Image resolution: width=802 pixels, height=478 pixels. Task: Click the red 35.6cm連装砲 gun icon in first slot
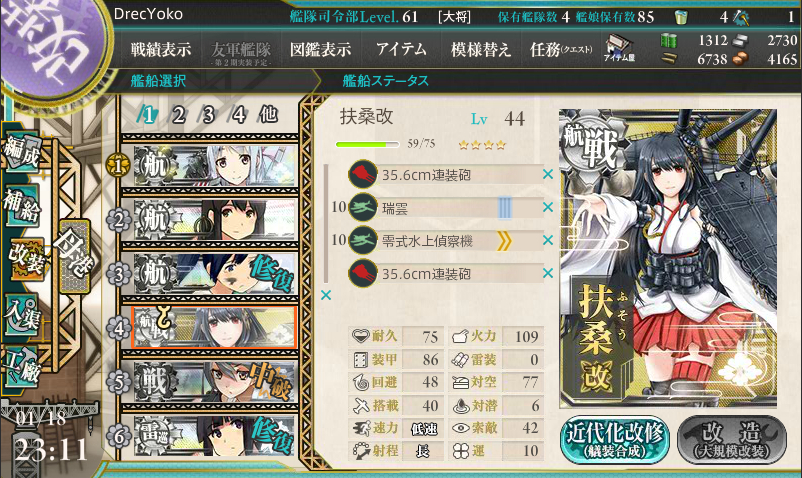[x=363, y=174]
